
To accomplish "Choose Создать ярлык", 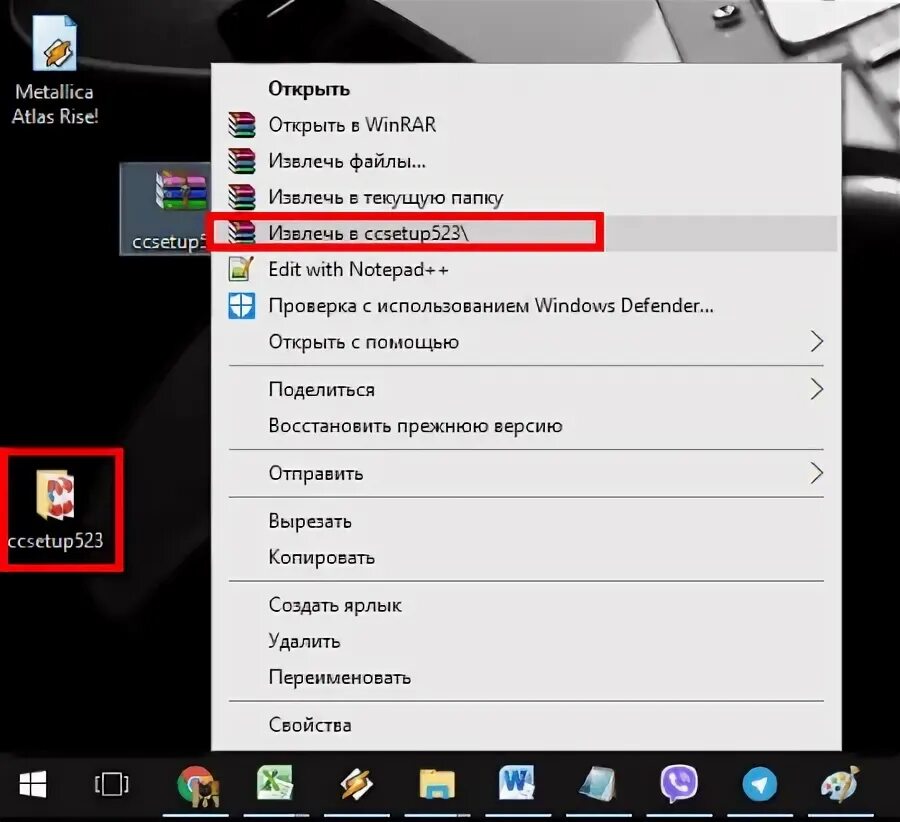I will click(x=526, y=605).
